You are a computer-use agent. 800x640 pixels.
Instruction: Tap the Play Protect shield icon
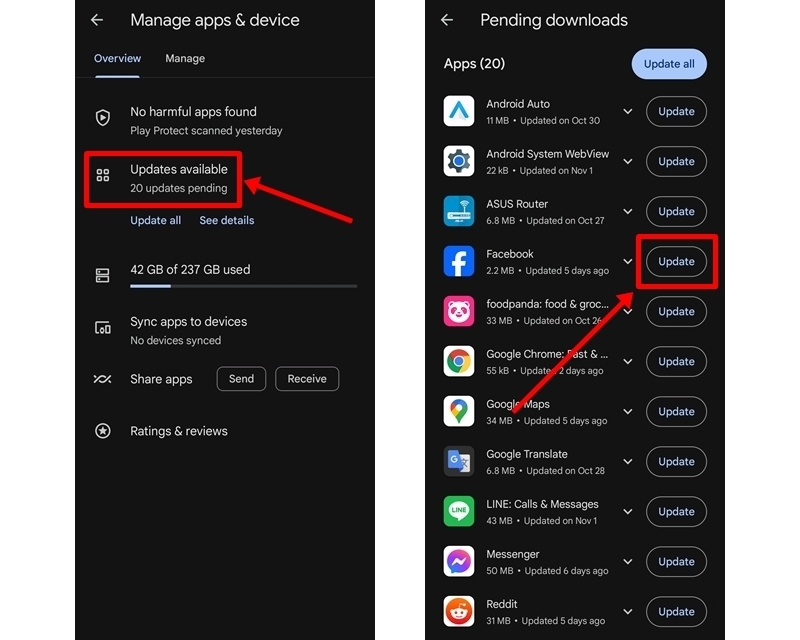pos(103,117)
